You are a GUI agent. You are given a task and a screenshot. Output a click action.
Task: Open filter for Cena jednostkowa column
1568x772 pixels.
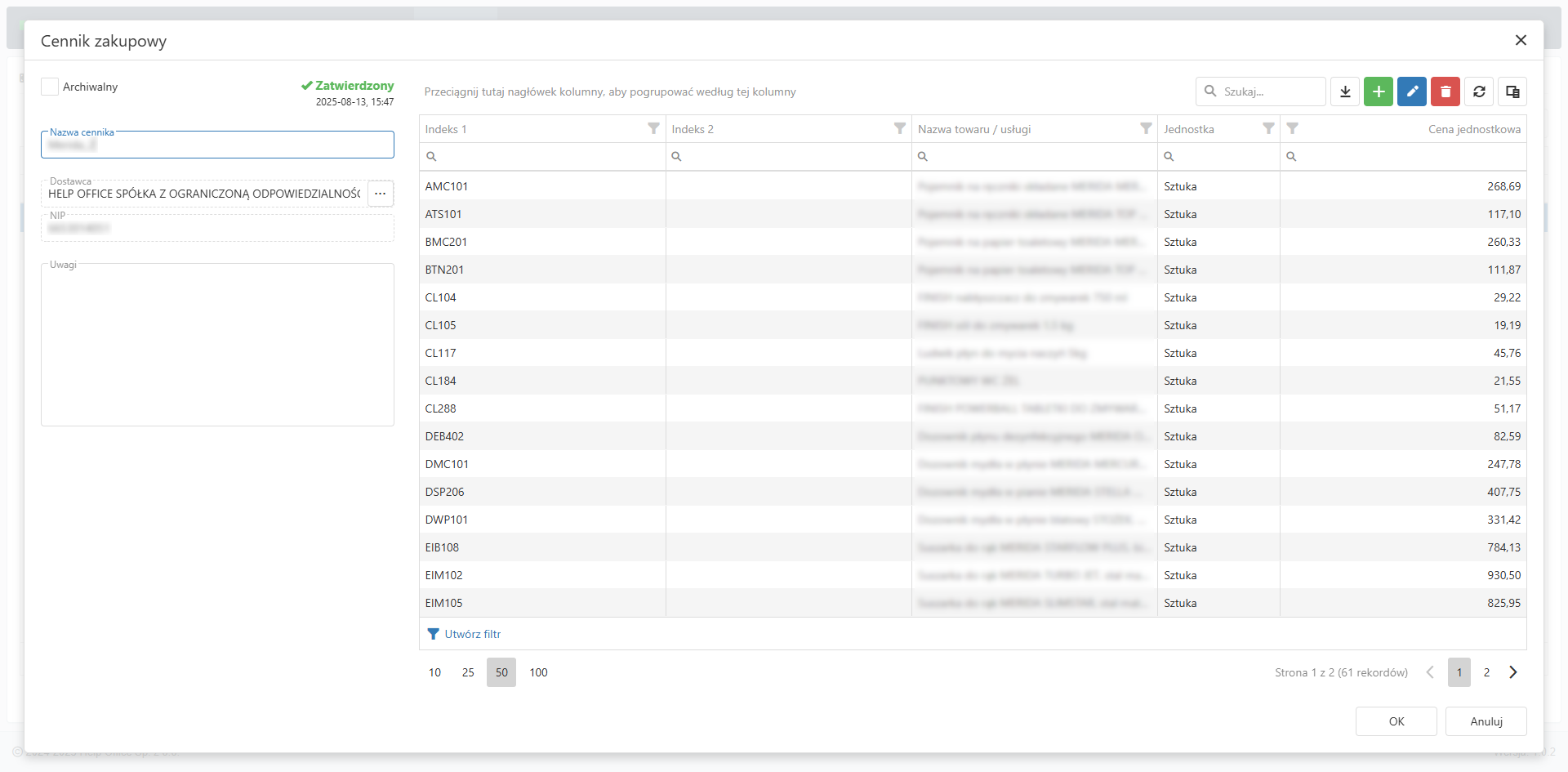pyautogui.click(x=1292, y=129)
